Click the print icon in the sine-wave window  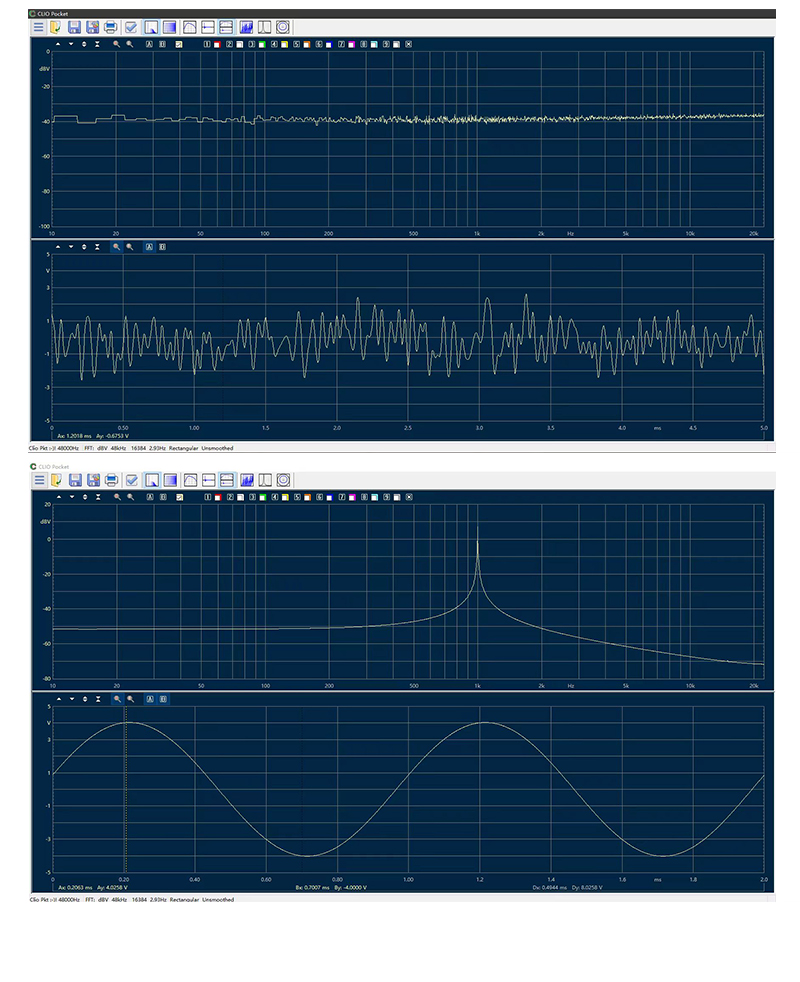[112, 480]
